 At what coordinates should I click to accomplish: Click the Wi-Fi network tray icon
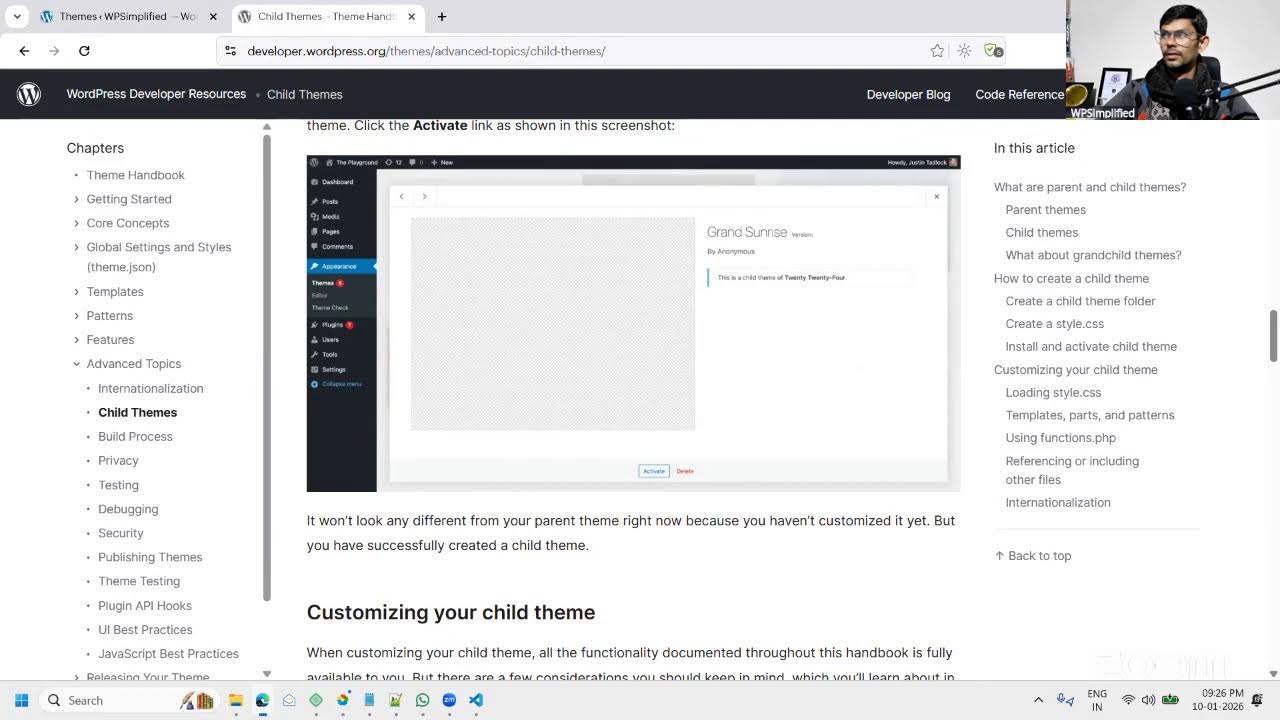pyautogui.click(x=1128, y=700)
